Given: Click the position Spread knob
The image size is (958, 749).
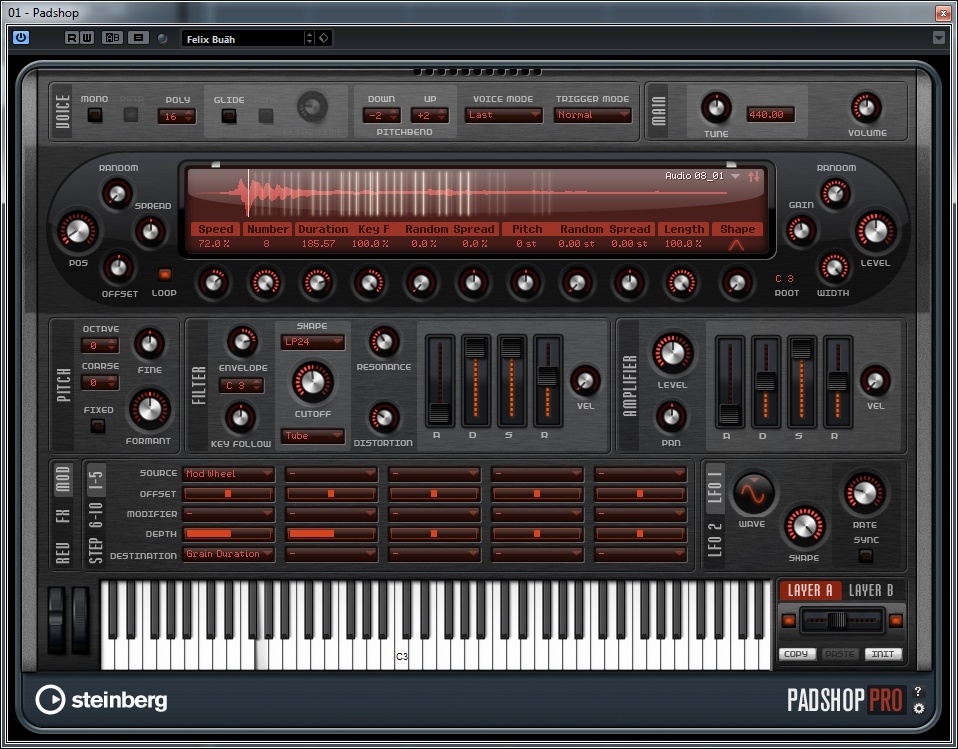Looking at the screenshot, I should [x=150, y=232].
